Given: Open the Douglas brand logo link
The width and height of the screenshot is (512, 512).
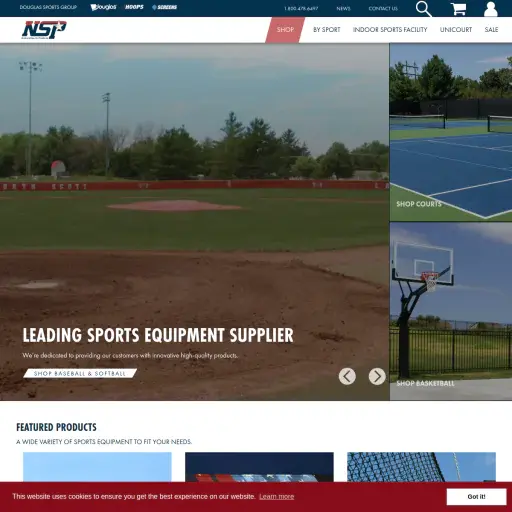Looking at the screenshot, I should click(103, 7).
